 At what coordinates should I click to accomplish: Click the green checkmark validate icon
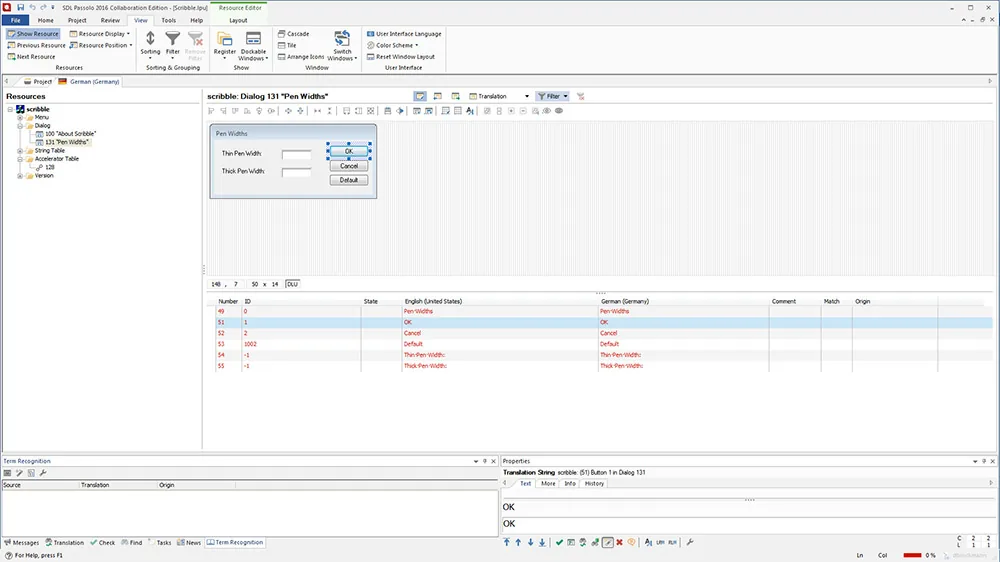[x=559, y=542]
